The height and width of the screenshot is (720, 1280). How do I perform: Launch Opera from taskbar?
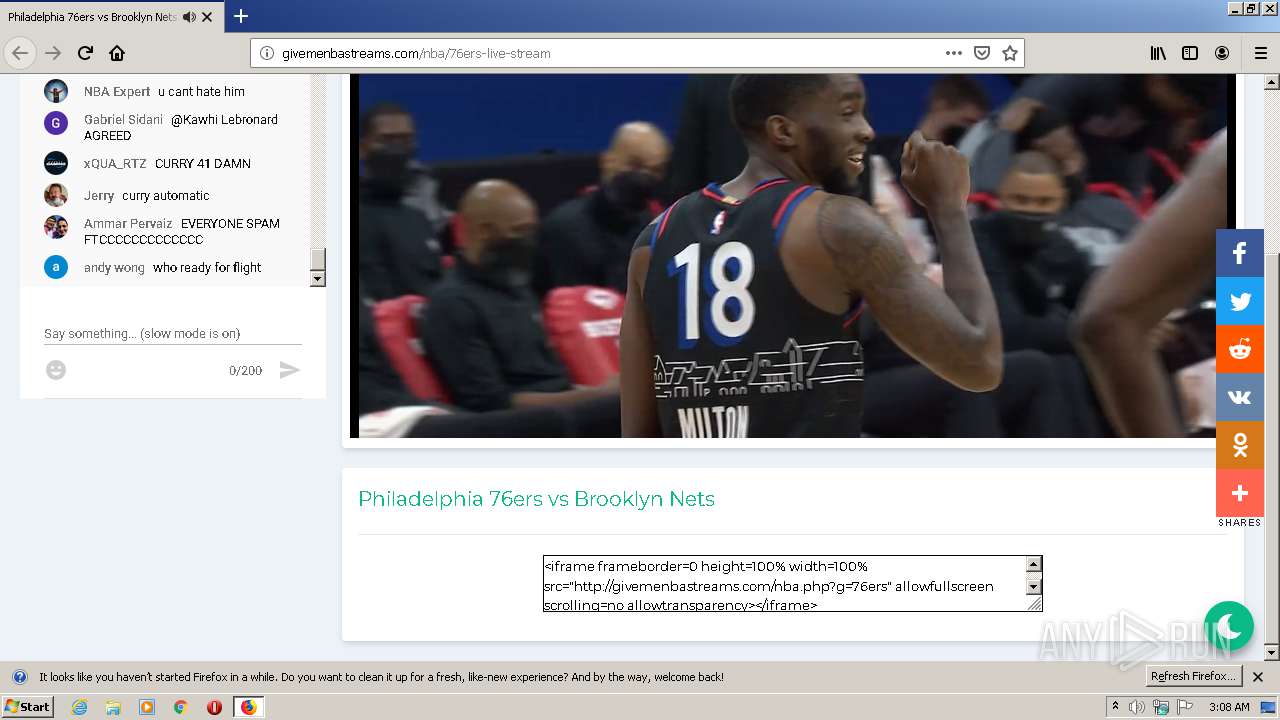point(214,707)
